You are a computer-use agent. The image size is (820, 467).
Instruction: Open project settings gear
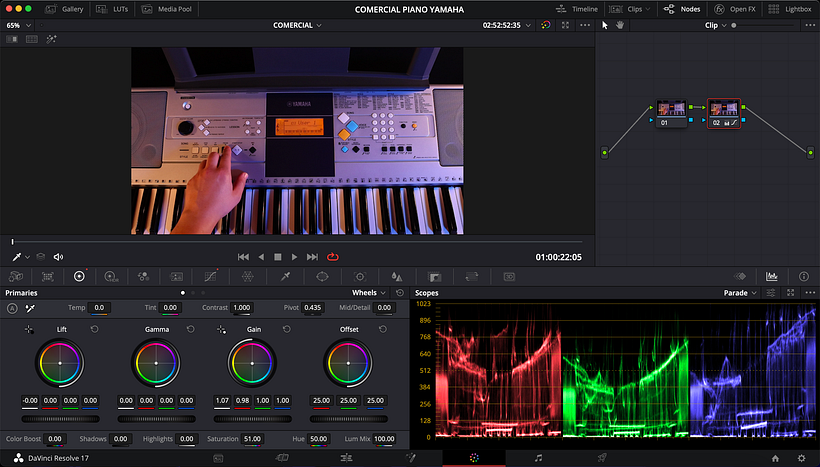[x=801, y=459]
